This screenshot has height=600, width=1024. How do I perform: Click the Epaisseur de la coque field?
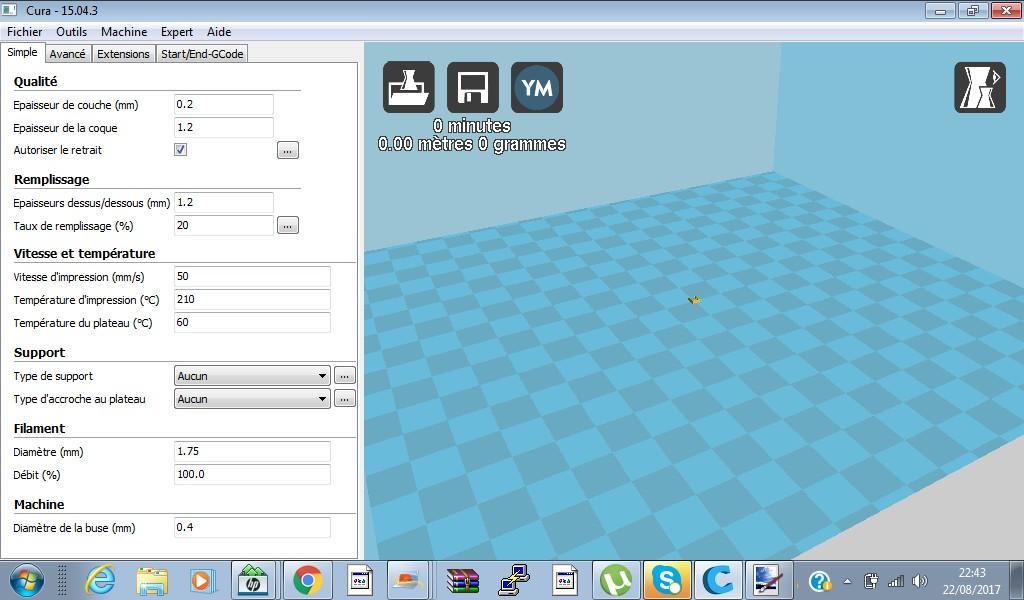(x=224, y=127)
